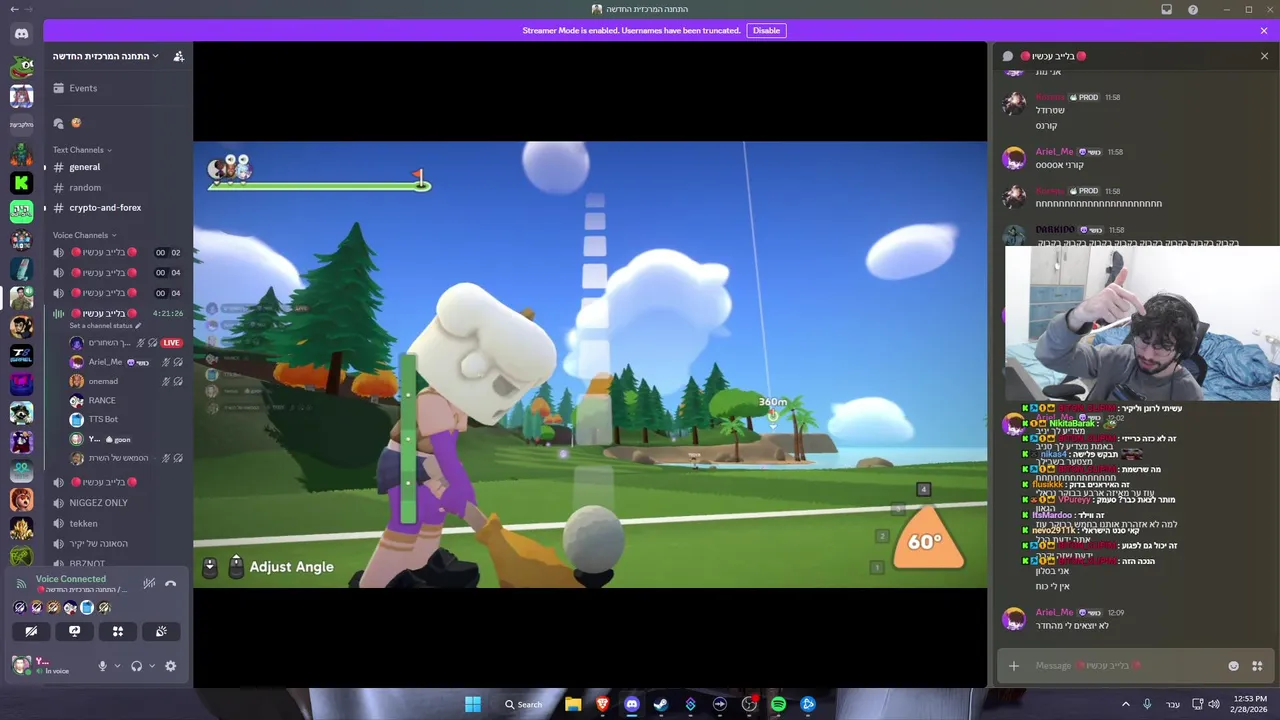Open the Activities launcher button
Viewport: 1280px width, 720px height.
[x=117, y=631]
